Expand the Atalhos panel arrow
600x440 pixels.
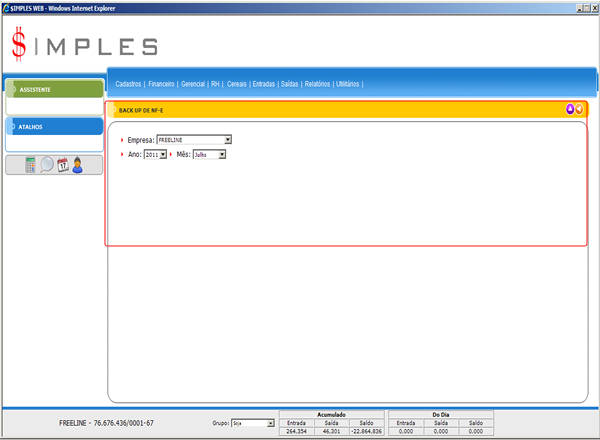(14, 127)
